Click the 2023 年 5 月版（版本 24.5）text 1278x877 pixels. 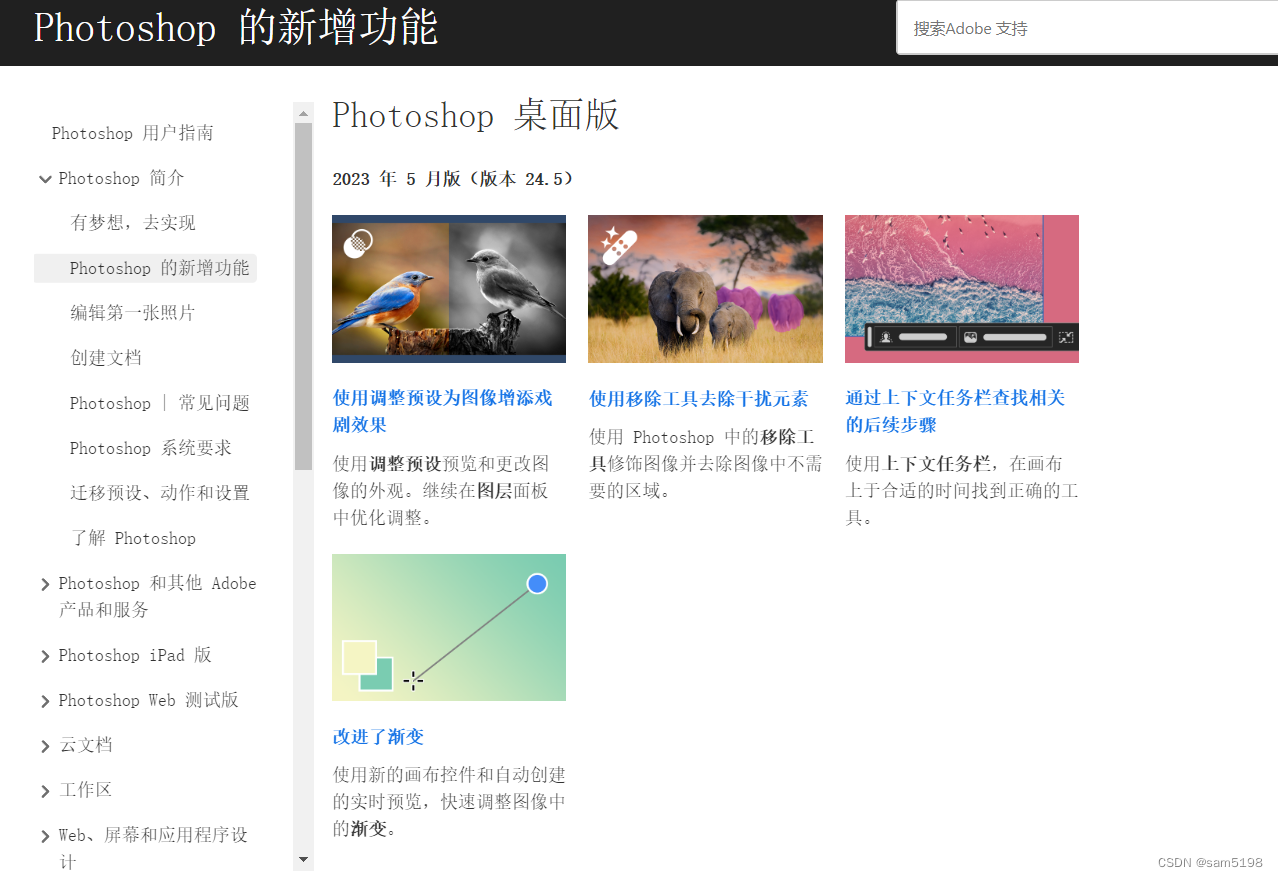point(453,179)
